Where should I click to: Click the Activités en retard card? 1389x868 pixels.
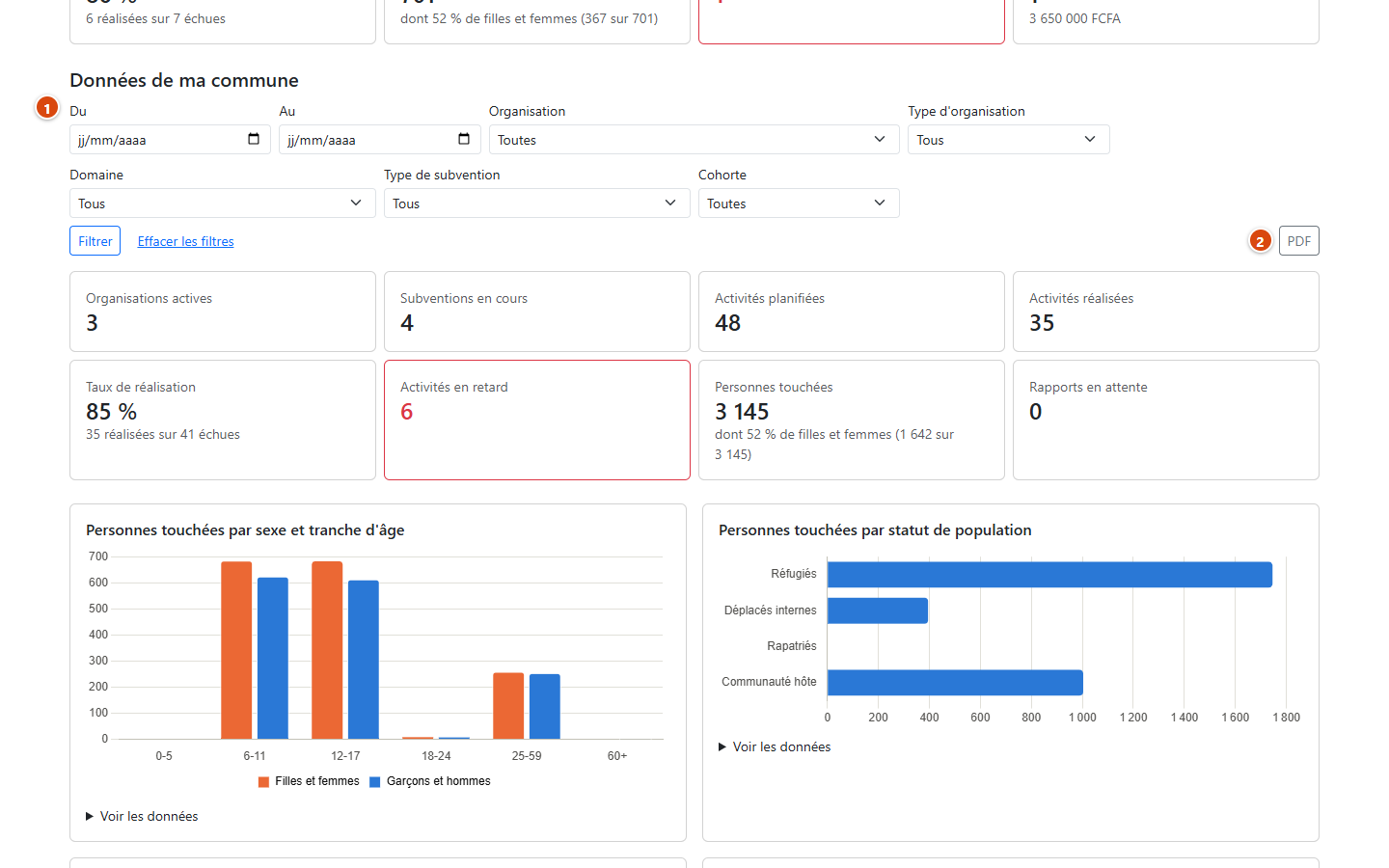tap(537, 420)
